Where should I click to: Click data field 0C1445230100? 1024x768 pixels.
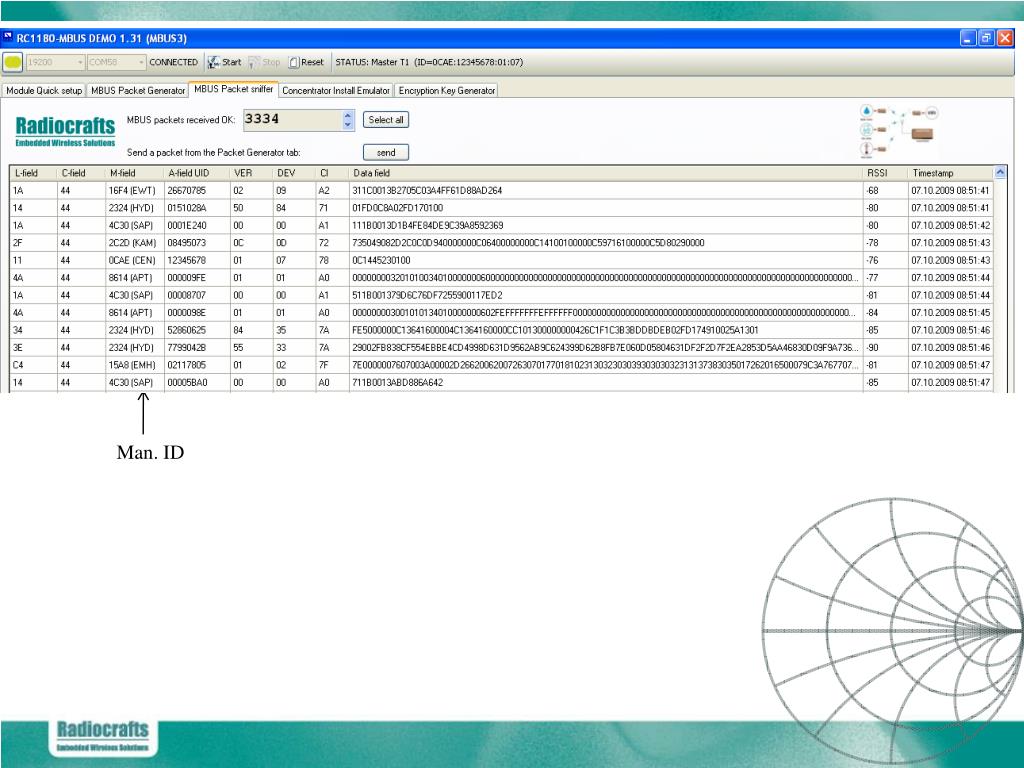click(606, 261)
